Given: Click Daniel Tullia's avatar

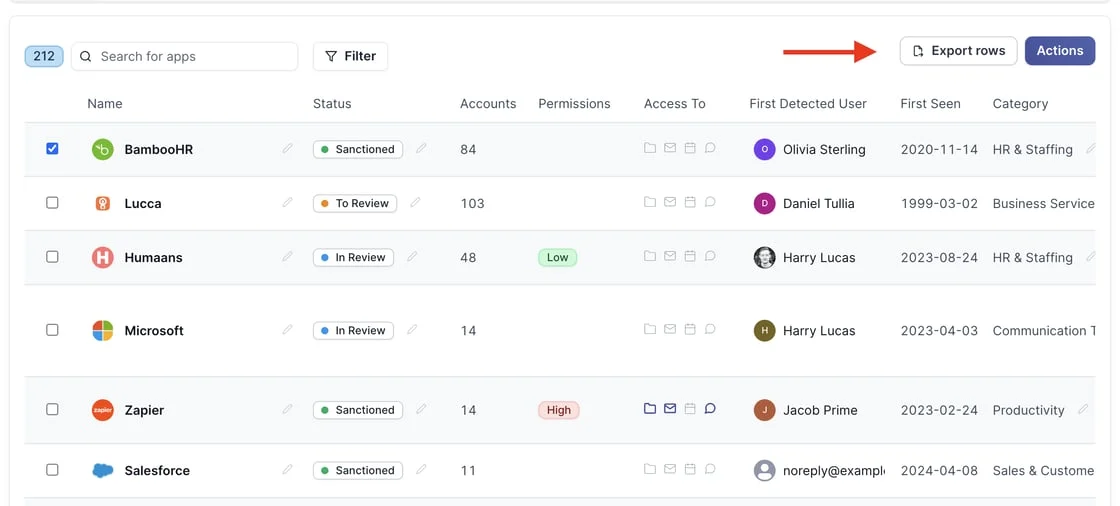Looking at the screenshot, I should tap(764, 204).
